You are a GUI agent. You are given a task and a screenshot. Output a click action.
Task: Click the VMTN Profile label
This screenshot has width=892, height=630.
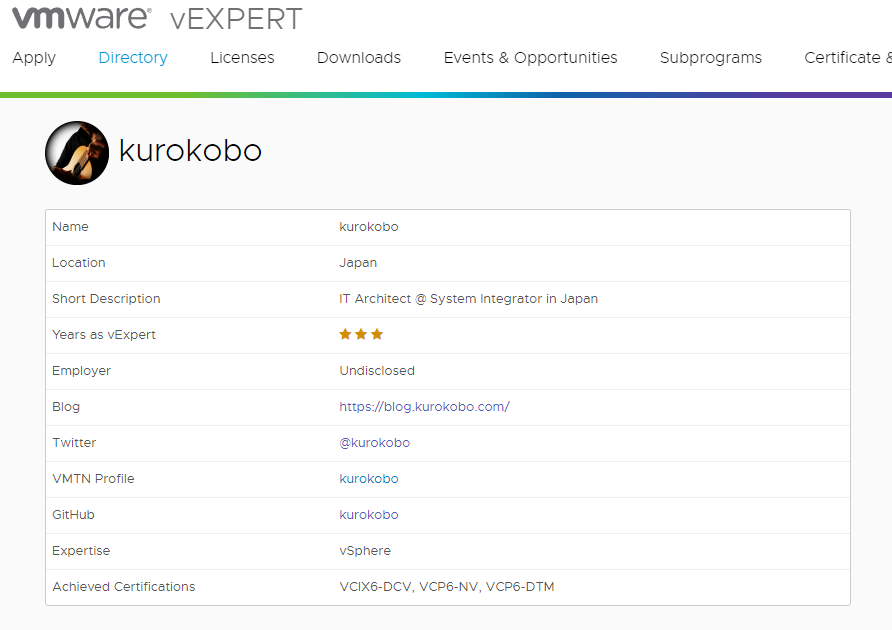tap(93, 479)
